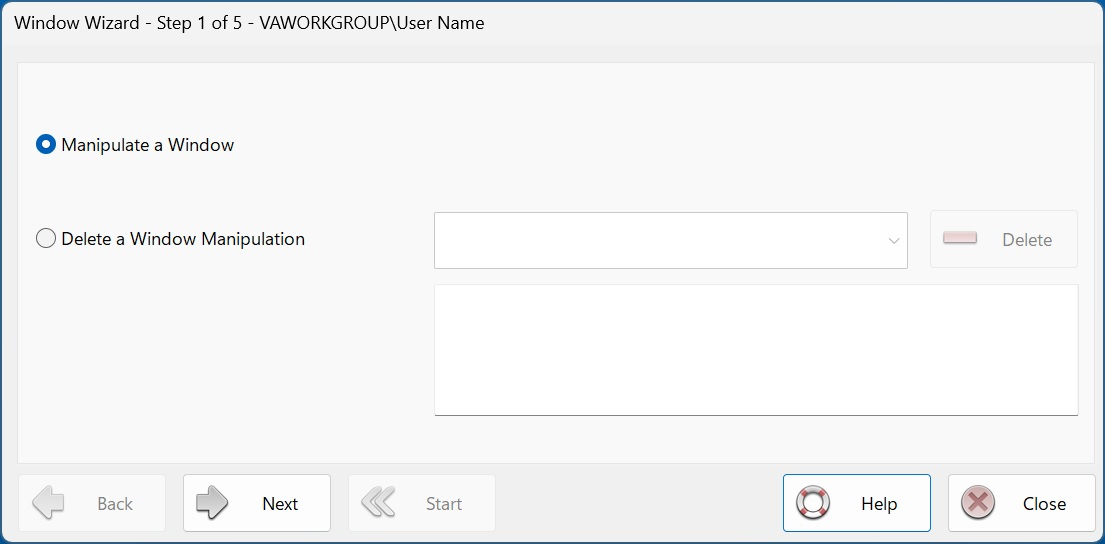Click the Back button

[x=92, y=503]
